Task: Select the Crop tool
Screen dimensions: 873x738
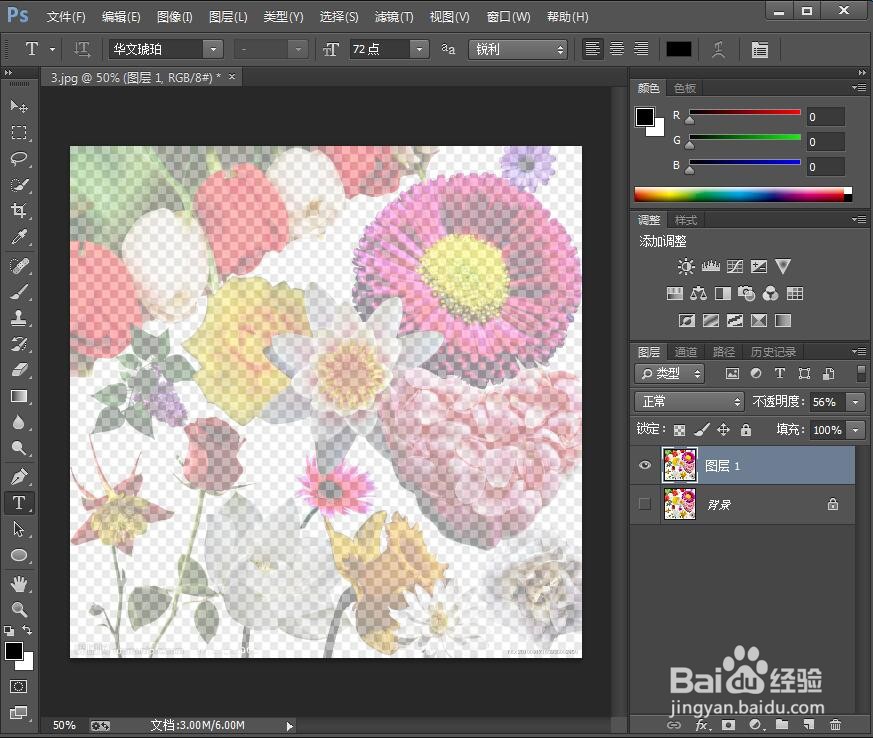Action: tap(18, 210)
